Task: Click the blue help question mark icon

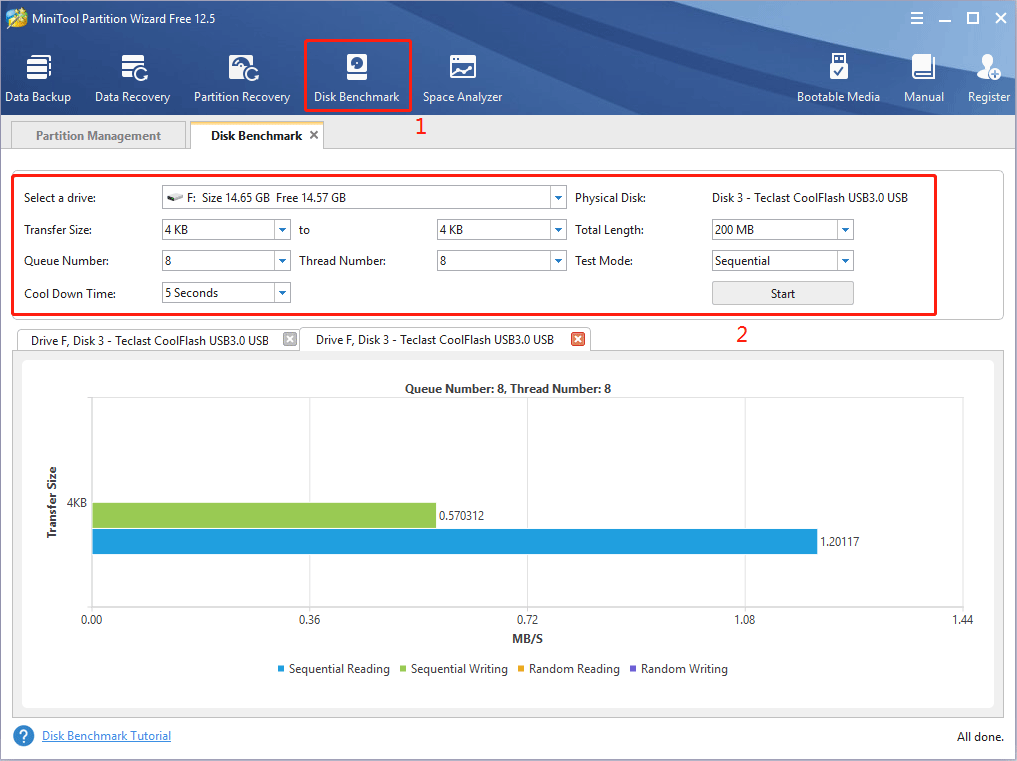Action: coord(24,736)
